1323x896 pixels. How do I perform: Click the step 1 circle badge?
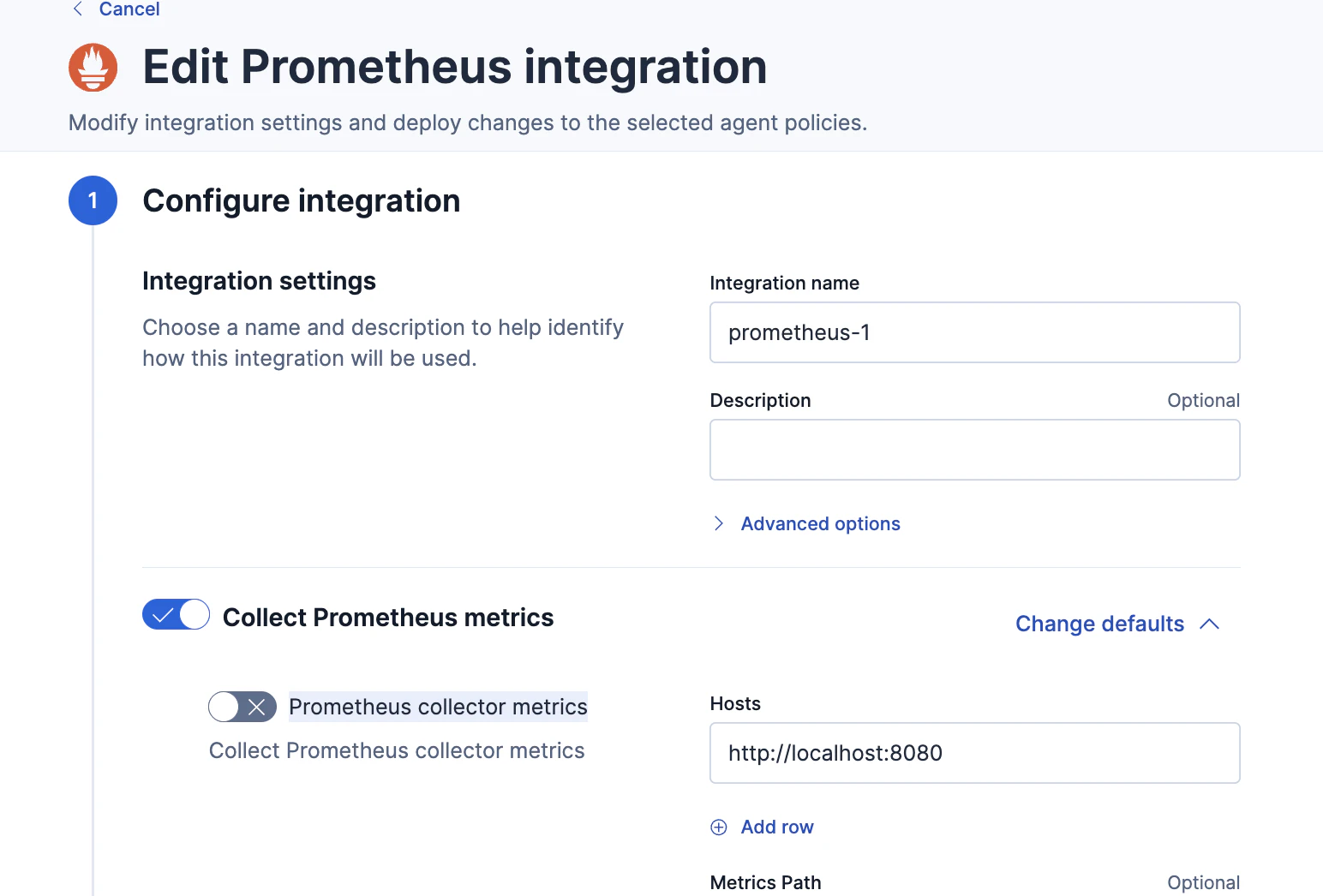click(x=93, y=201)
